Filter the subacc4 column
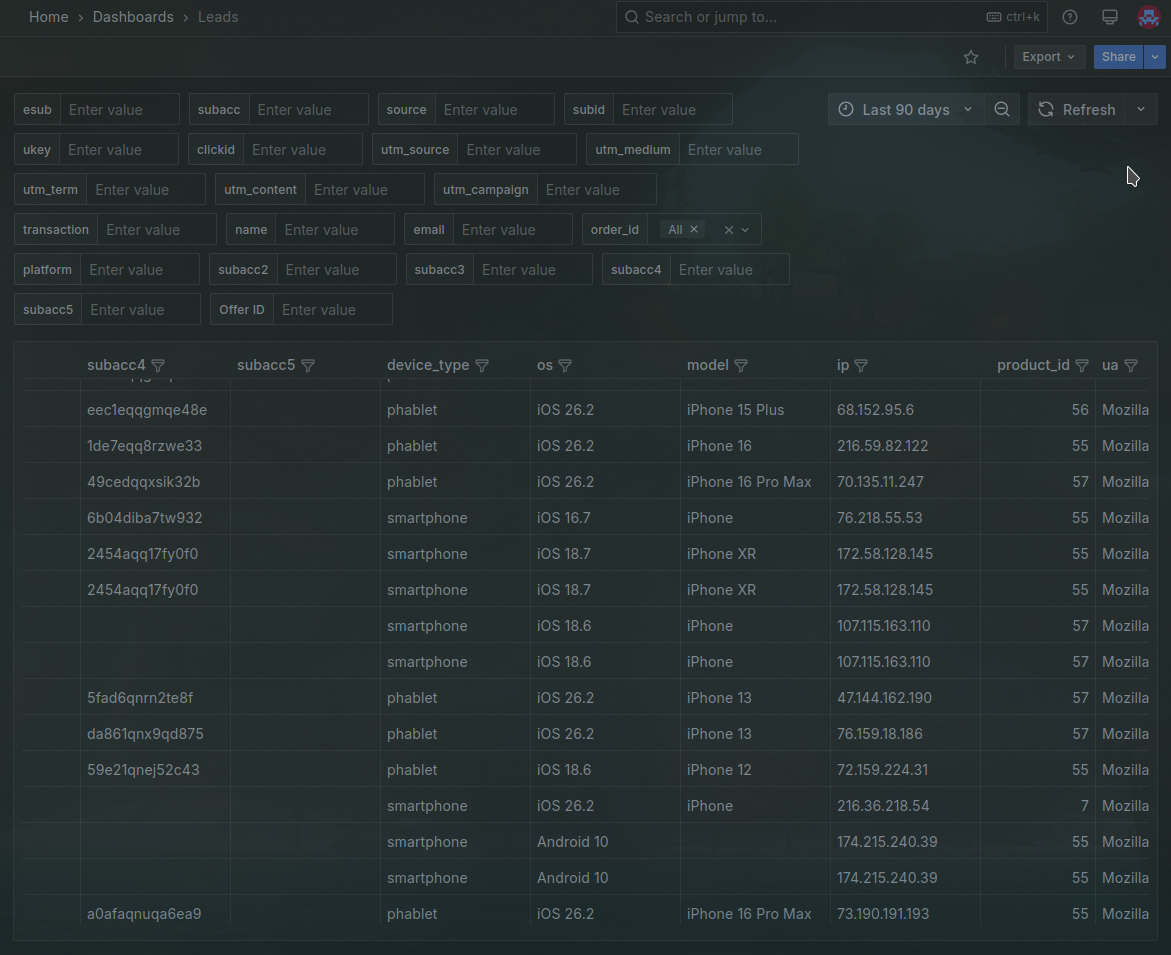1171x955 pixels. coord(158,366)
